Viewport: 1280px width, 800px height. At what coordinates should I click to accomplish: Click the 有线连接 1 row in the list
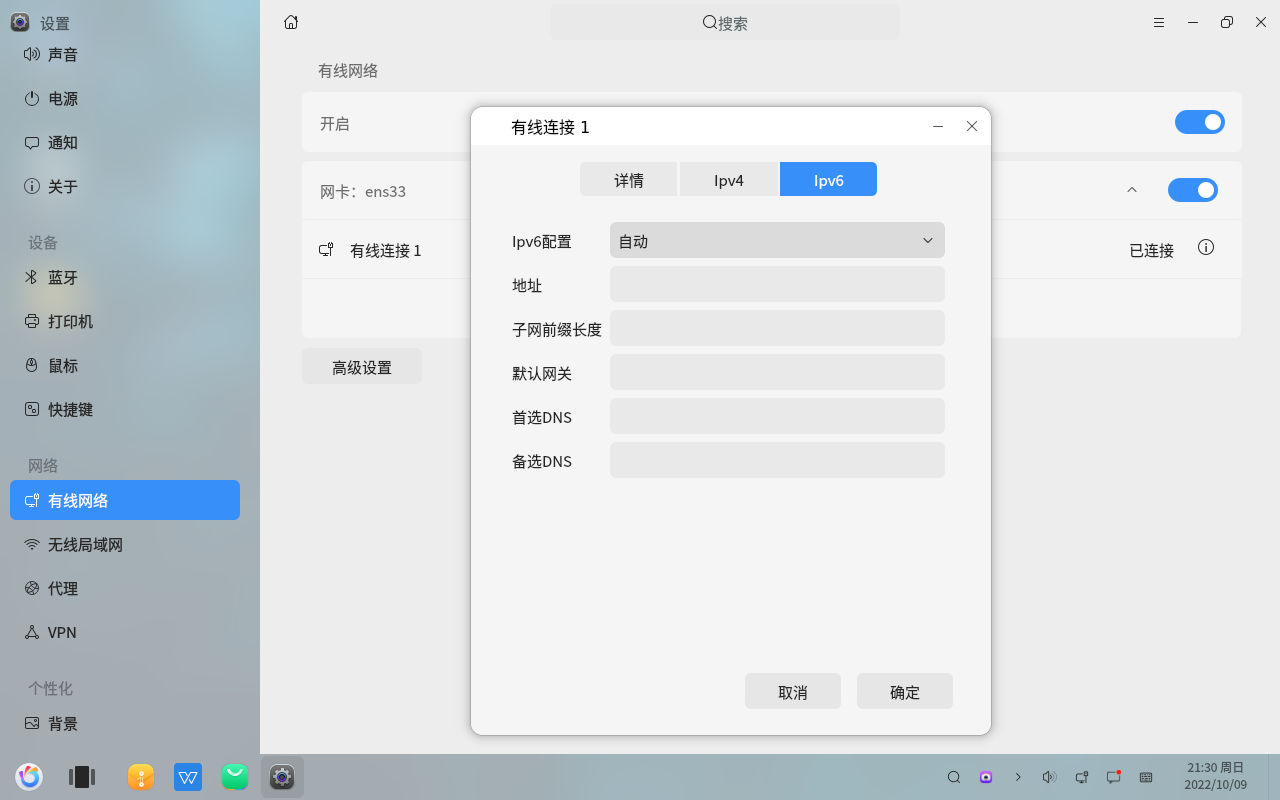(x=771, y=249)
